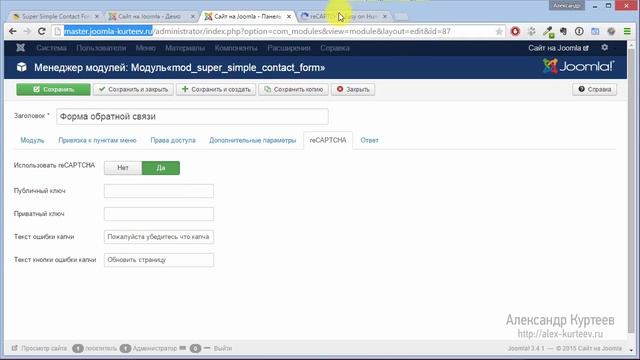Close the reCAPTCHA browser tab

(x=384, y=16)
